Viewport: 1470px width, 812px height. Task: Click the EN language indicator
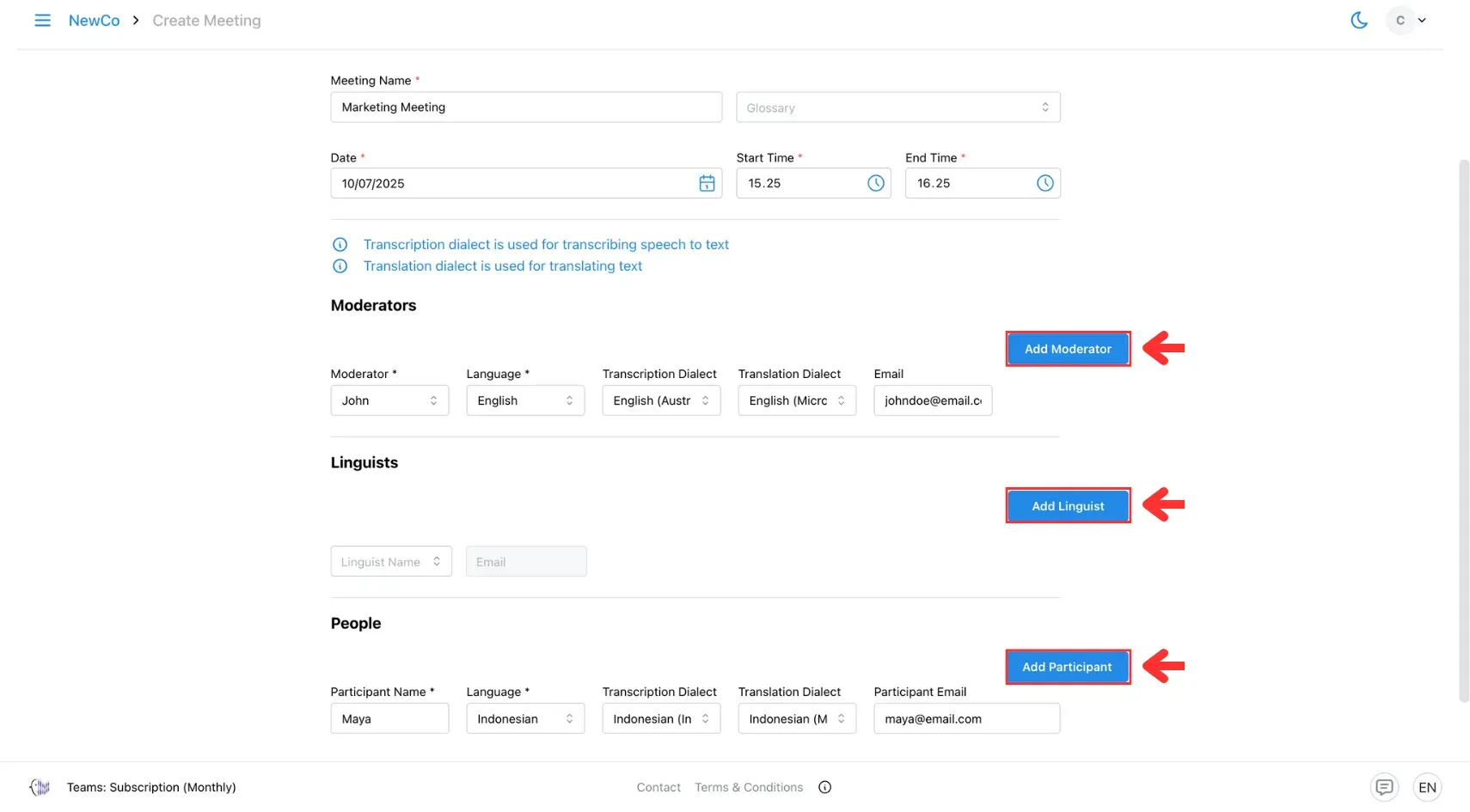click(x=1428, y=787)
